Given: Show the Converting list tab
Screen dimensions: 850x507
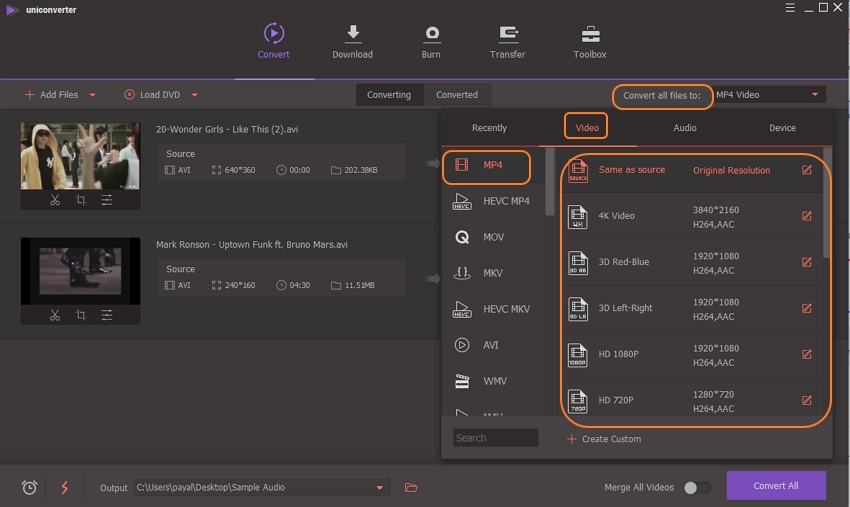Looking at the screenshot, I should tap(389, 95).
